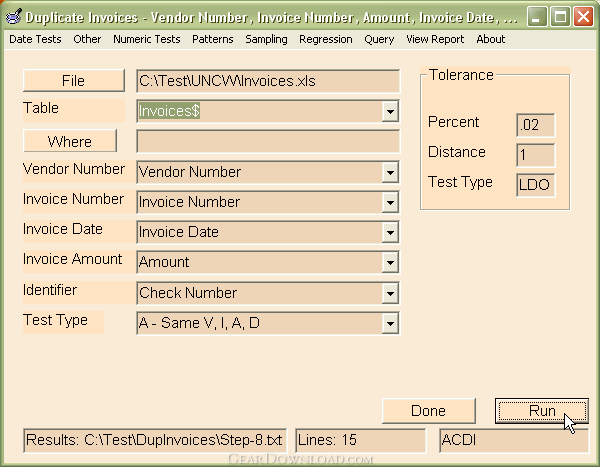This screenshot has height=467, width=600.
Task: Open the Query menu
Action: tap(379, 39)
